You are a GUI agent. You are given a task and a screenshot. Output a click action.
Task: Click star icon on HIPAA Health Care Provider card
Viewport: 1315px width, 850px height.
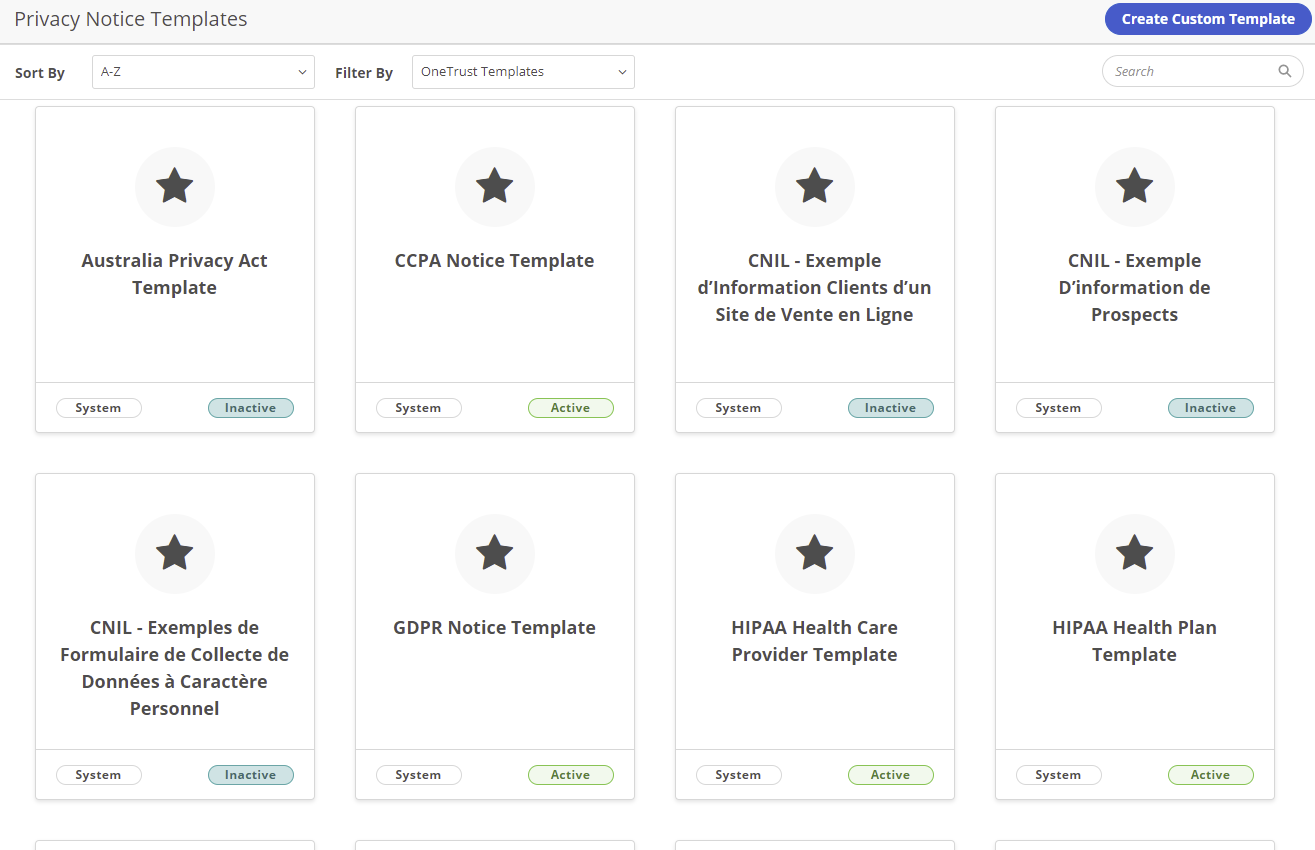[x=815, y=553]
